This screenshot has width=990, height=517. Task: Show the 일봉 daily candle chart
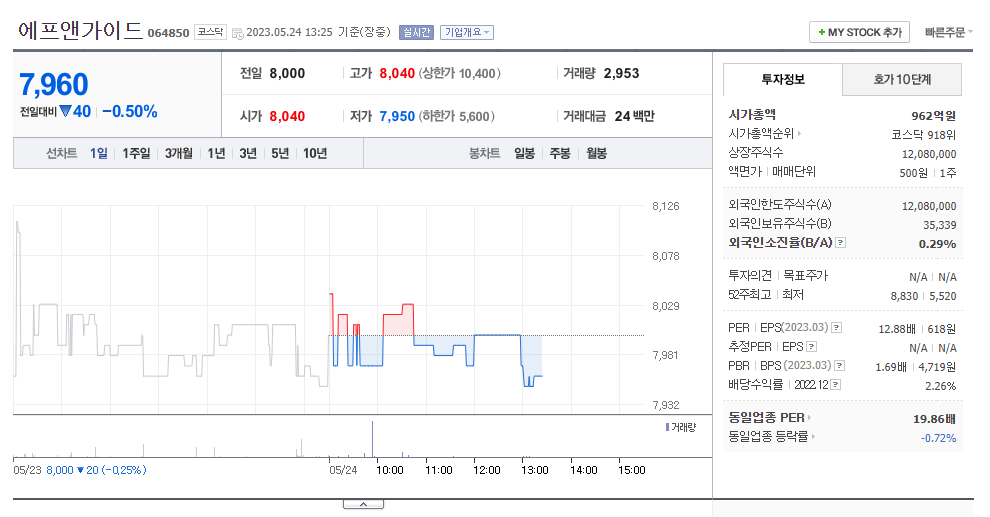(525, 153)
